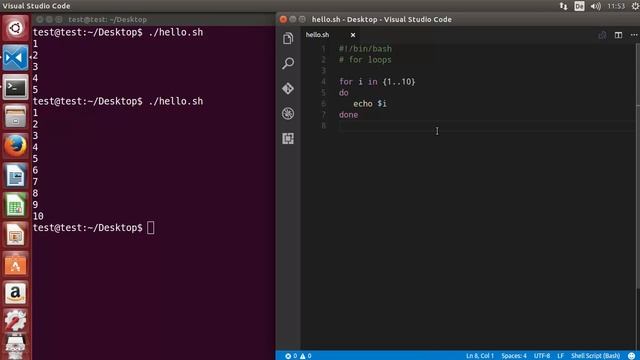The height and width of the screenshot is (360, 640).
Task: Open the Extensions view
Action: [288, 138]
